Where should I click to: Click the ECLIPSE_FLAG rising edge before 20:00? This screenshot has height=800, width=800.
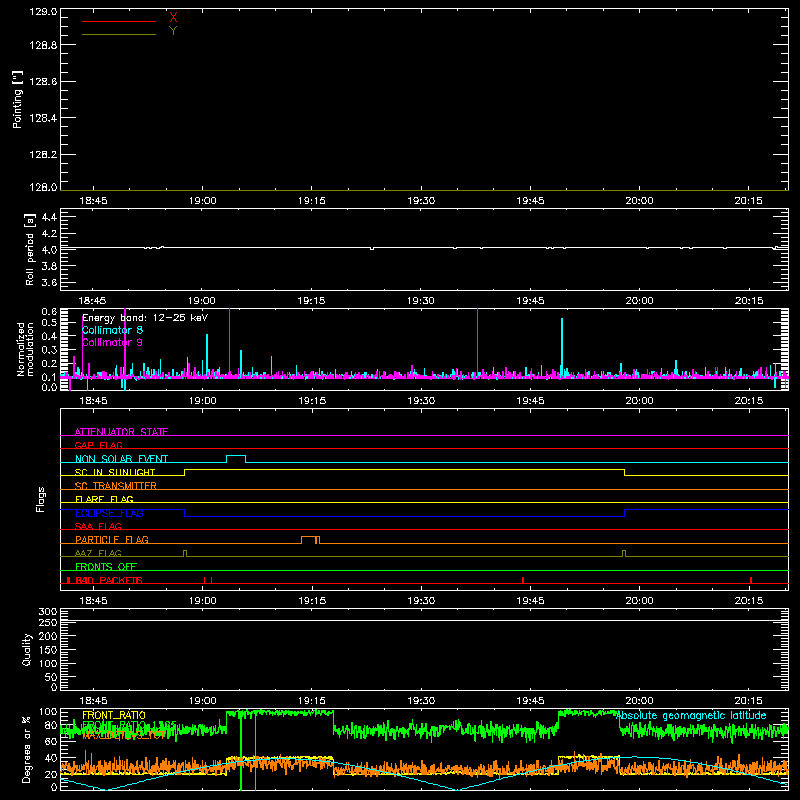(x=624, y=513)
